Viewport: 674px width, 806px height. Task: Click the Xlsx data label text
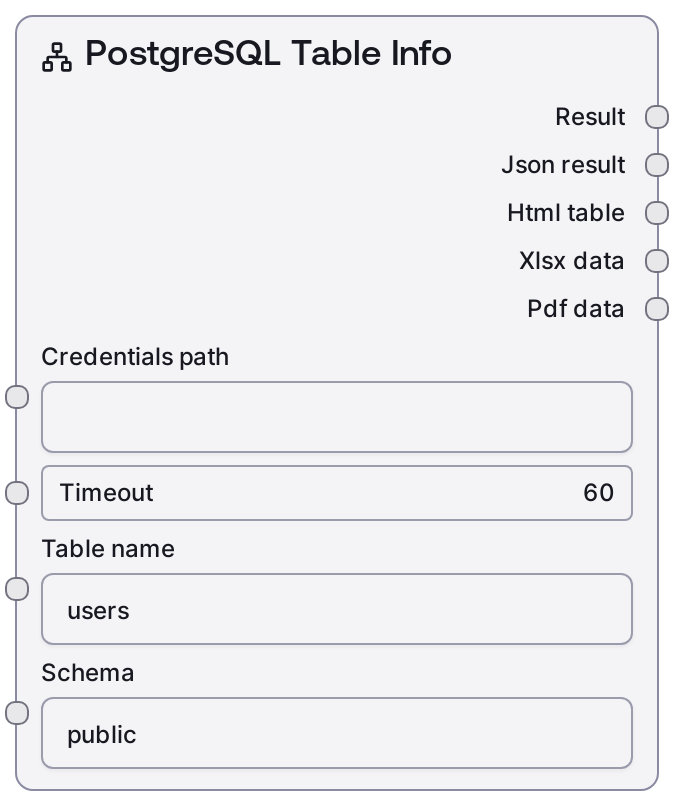572,261
